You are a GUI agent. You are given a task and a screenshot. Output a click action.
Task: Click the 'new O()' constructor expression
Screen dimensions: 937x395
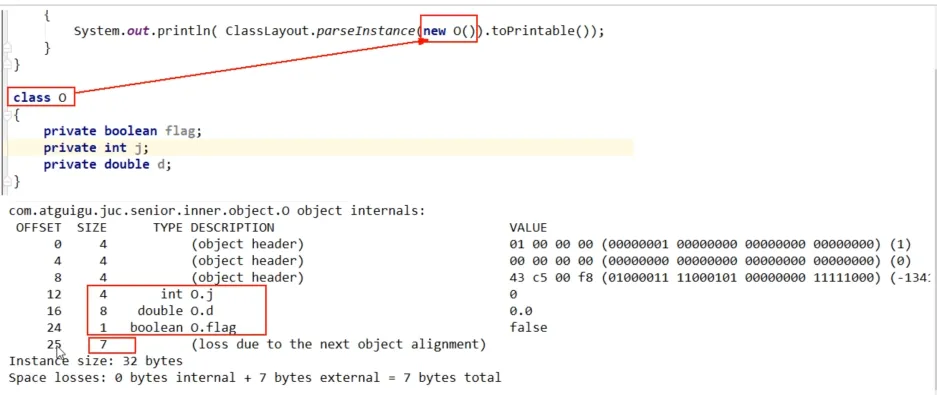[x=449, y=31]
